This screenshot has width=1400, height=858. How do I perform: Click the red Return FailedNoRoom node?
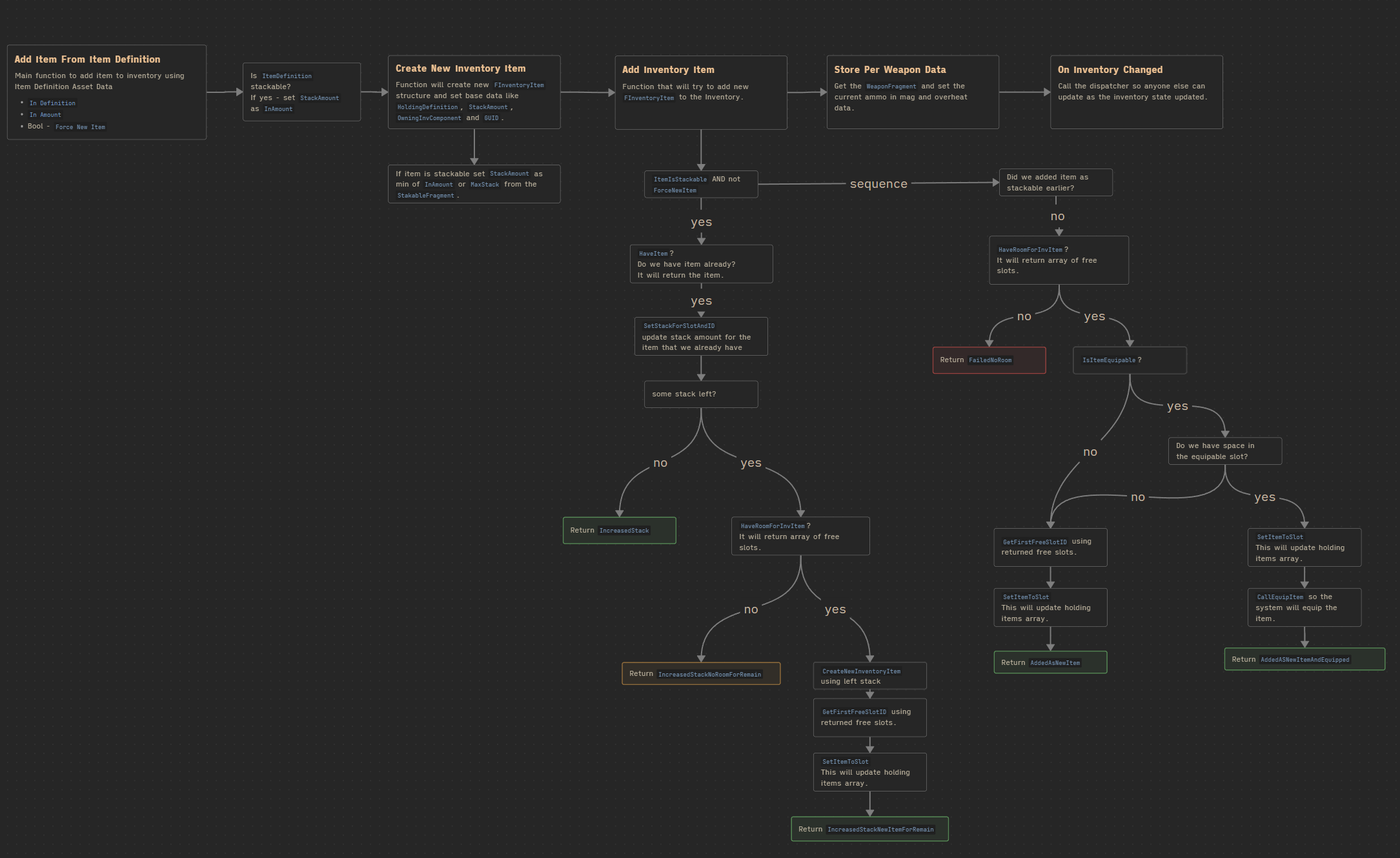click(989, 360)
